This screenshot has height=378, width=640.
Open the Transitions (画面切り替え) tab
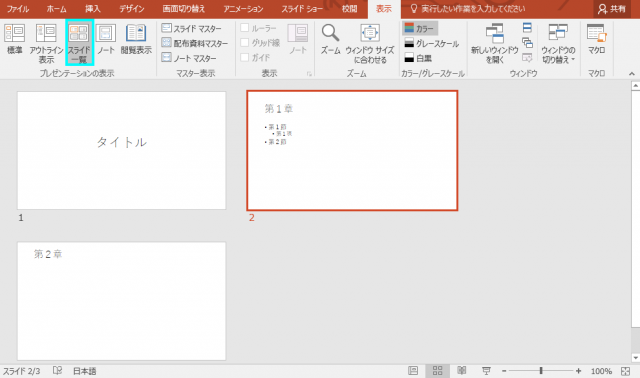(184, 9)
